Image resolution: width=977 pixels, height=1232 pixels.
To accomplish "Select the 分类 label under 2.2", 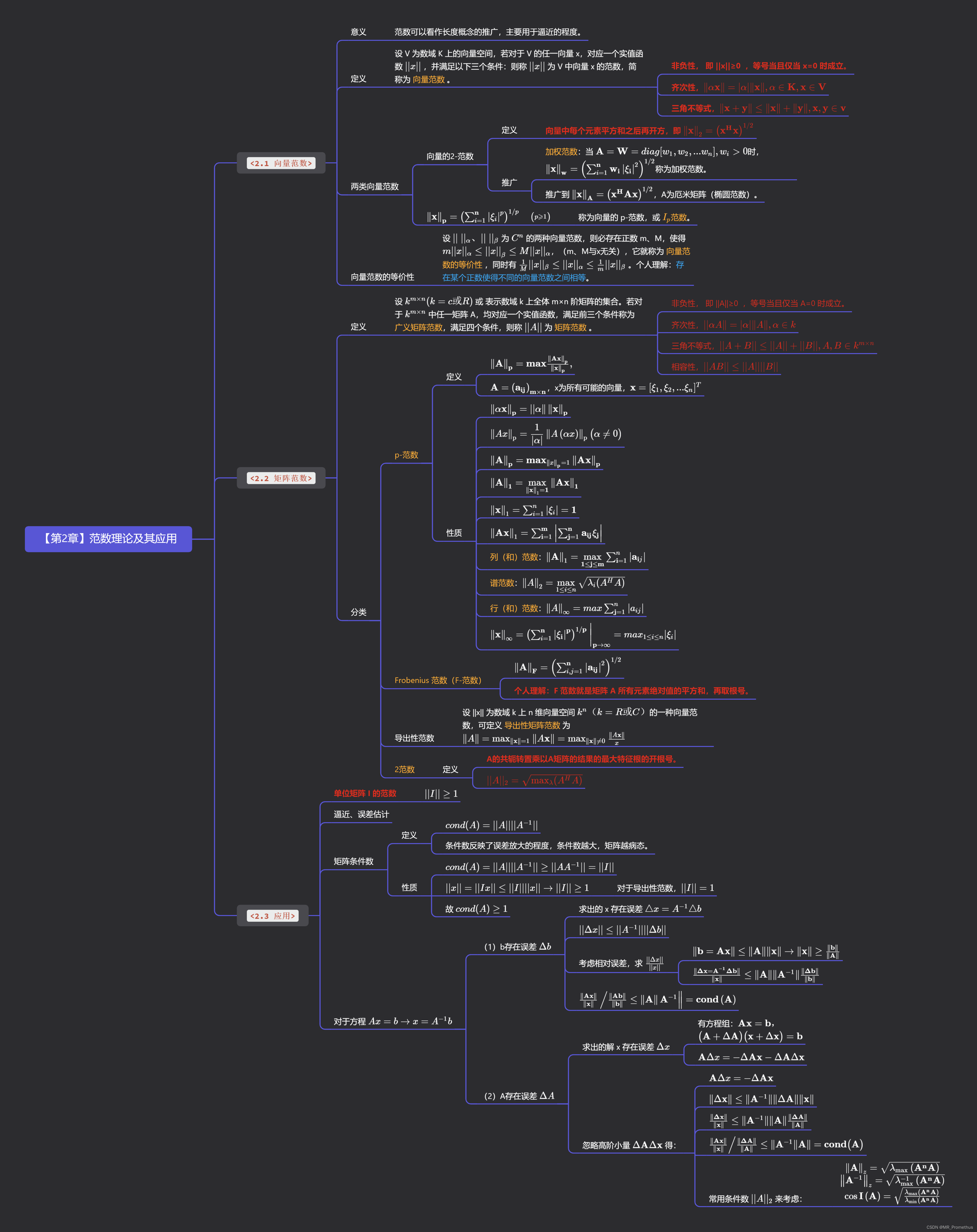I will pyautogui.click(x=358, y=613).
